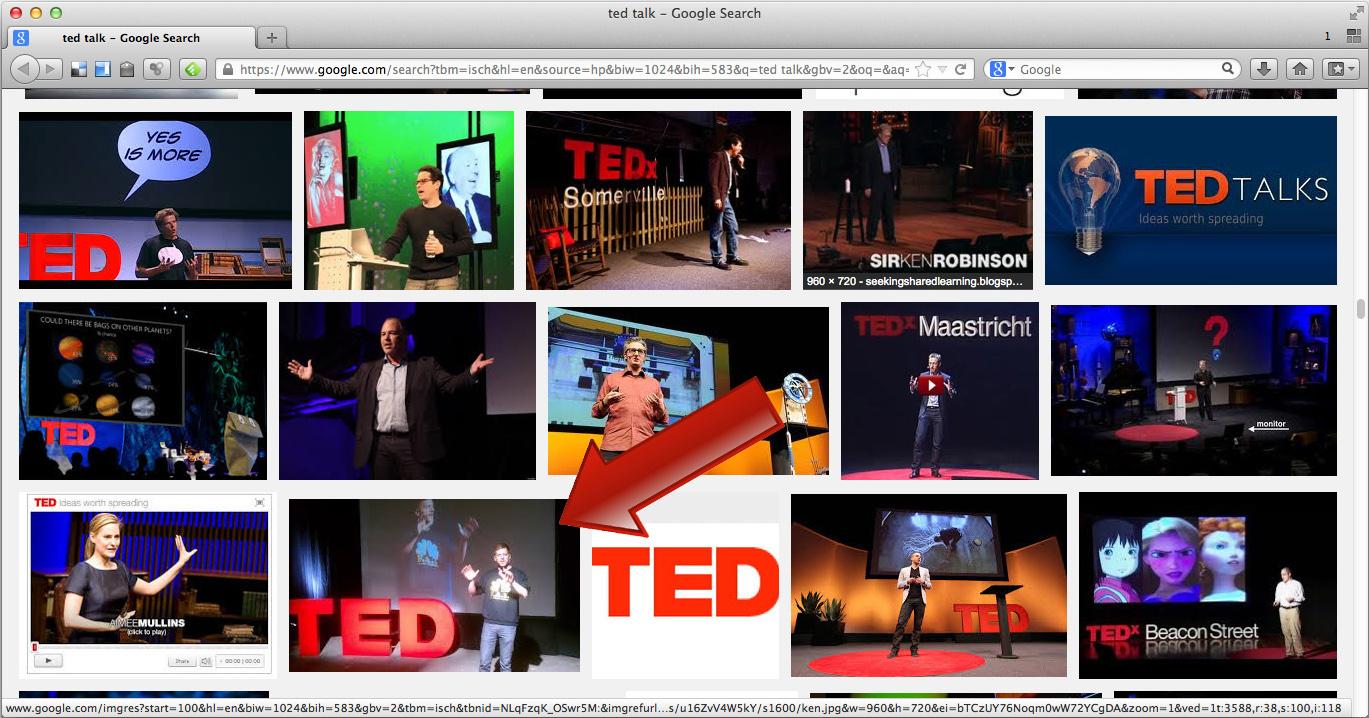The width and height of the screenshot is (1369, 718).
Task: Open the orange-stage red-carpet speaker thumbnail
Action: (x=929, y=586)
